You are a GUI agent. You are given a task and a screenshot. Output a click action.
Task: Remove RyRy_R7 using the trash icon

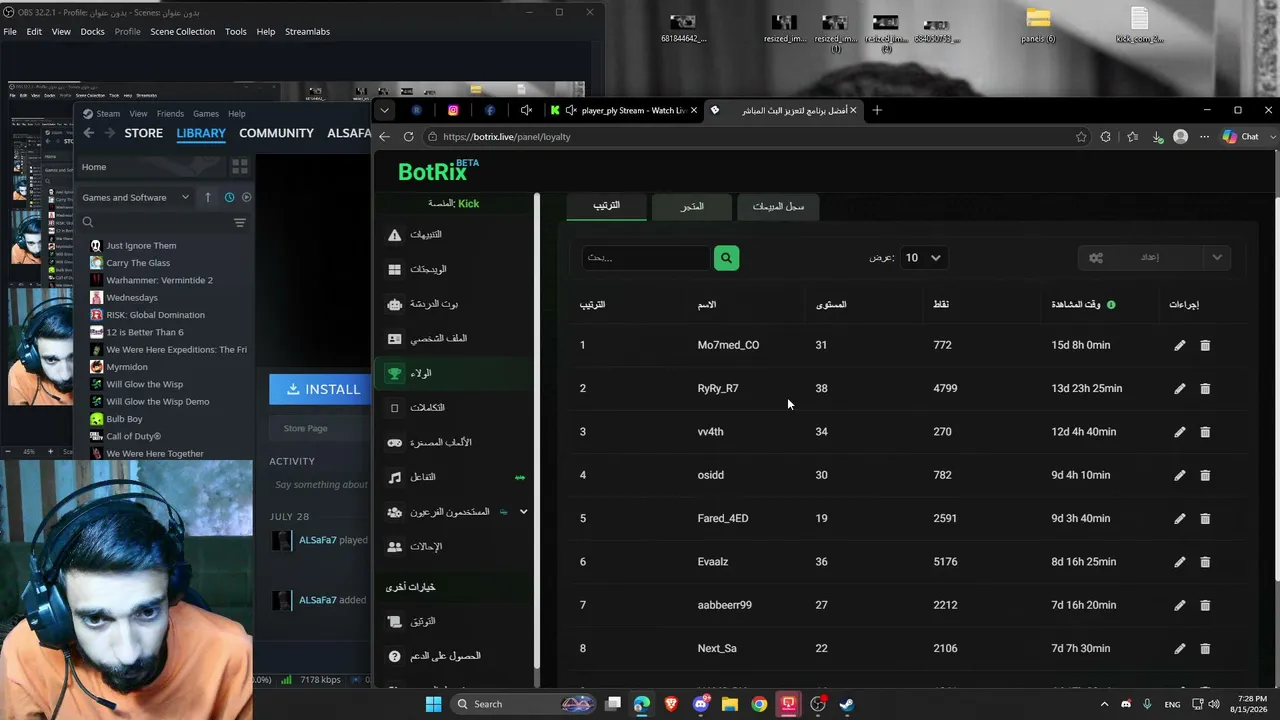pos(1205,388)
